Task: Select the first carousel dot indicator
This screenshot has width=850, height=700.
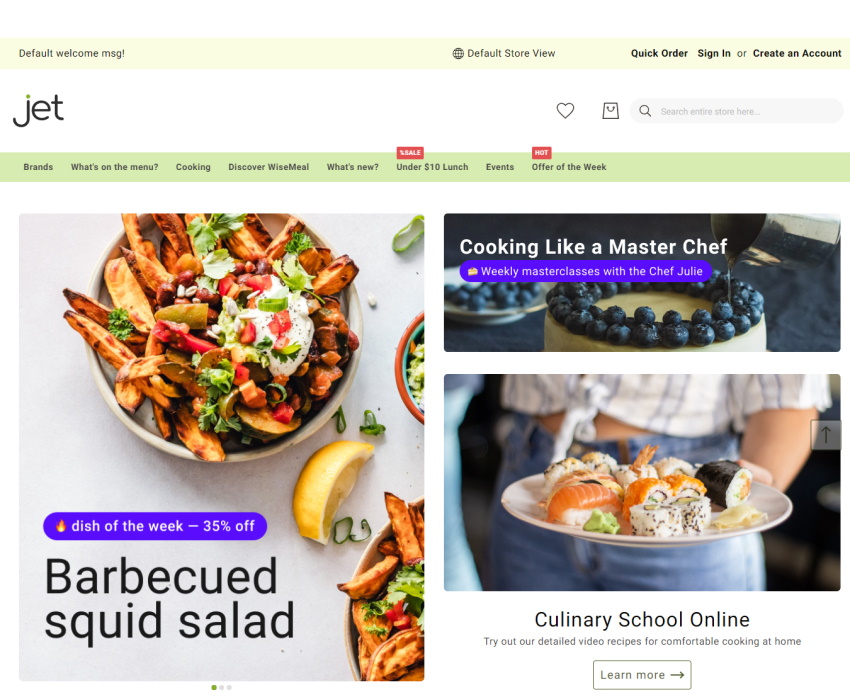Action: pyautogui.click(x=214, y=688)
